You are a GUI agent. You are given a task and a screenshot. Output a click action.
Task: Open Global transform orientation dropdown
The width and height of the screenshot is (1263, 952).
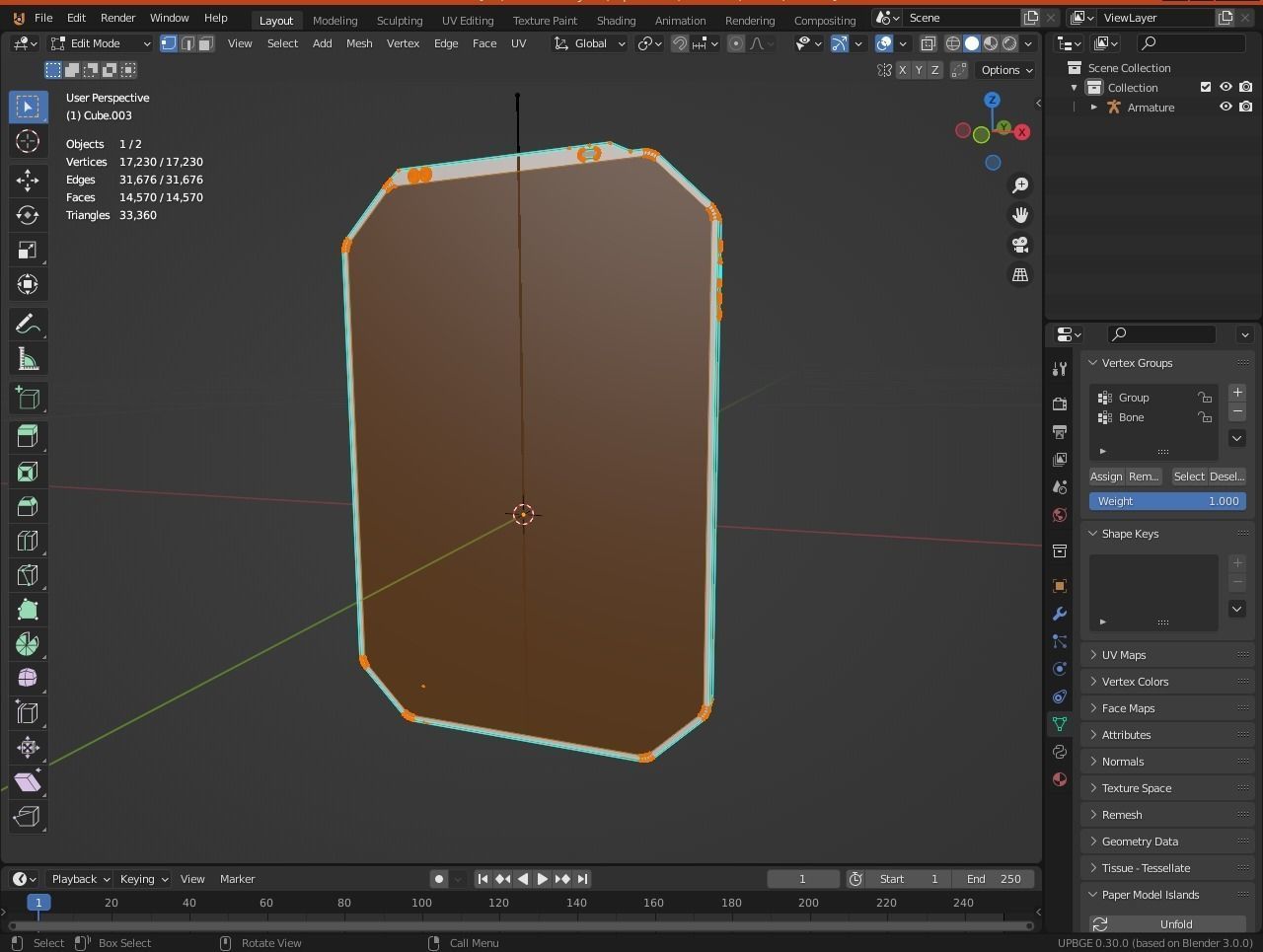(x=589, y=43)
